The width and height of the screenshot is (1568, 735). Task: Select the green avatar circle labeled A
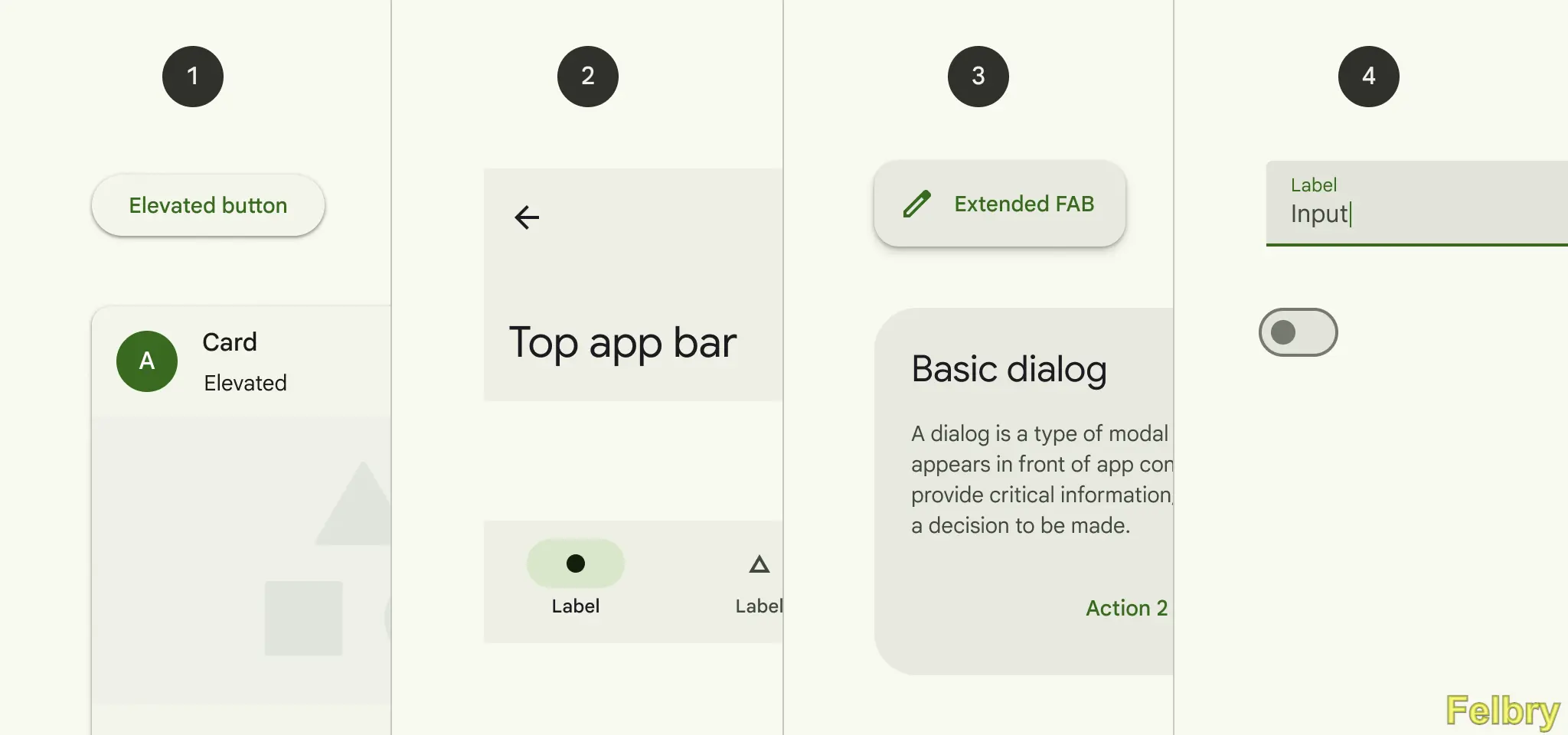point(147,361)
